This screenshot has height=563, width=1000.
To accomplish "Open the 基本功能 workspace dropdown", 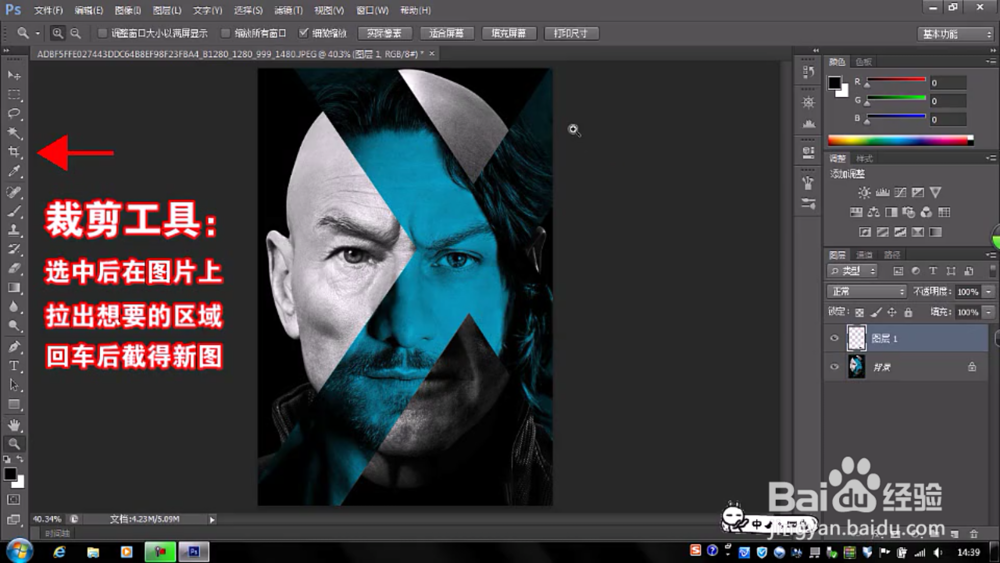I will coord(955,34).
